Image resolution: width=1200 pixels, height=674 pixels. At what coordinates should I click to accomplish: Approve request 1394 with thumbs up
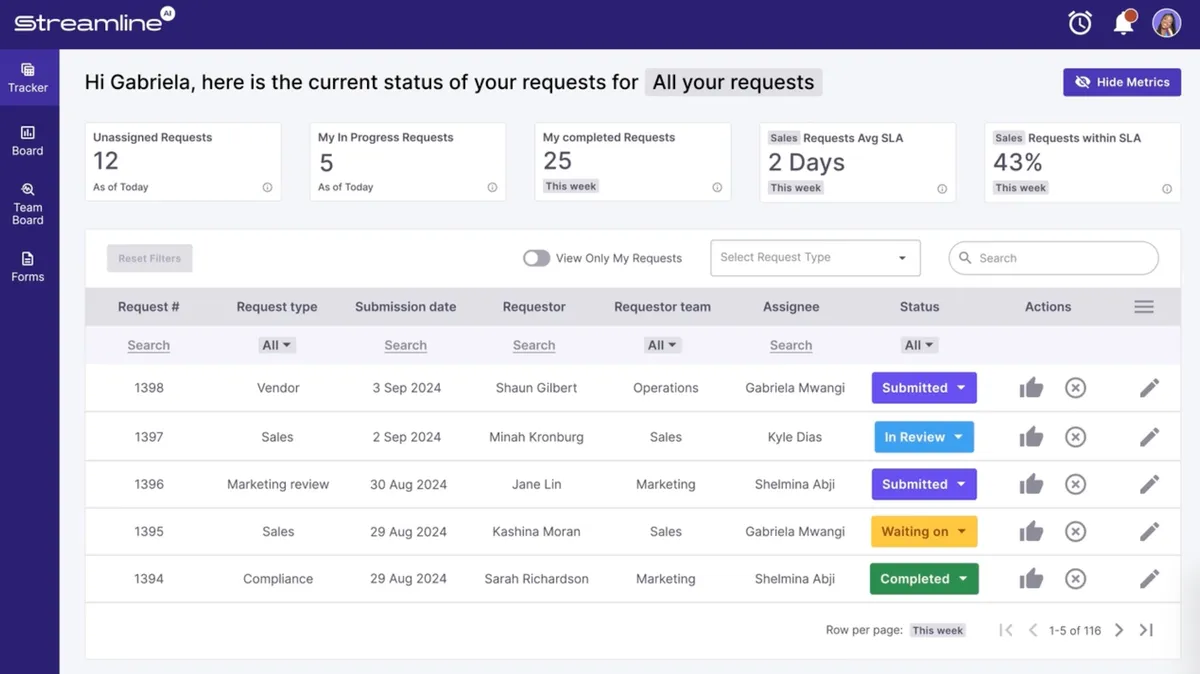pyautogui.click(x=1031, y=579)
